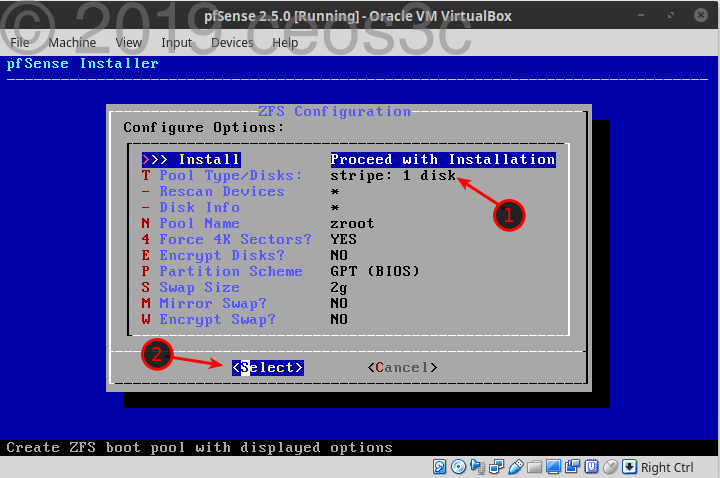
Task: Click the USB devices status icon
Action: click(516, 467)
